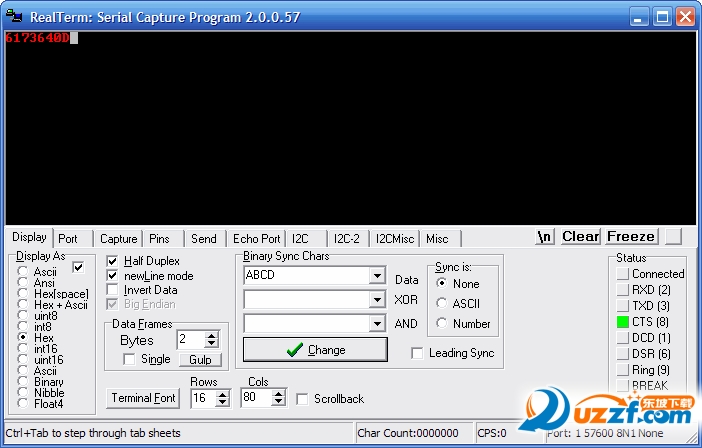This screenshot has width=702, height=448.
Task: Select Nibble display mode
Action: (22, 393)
